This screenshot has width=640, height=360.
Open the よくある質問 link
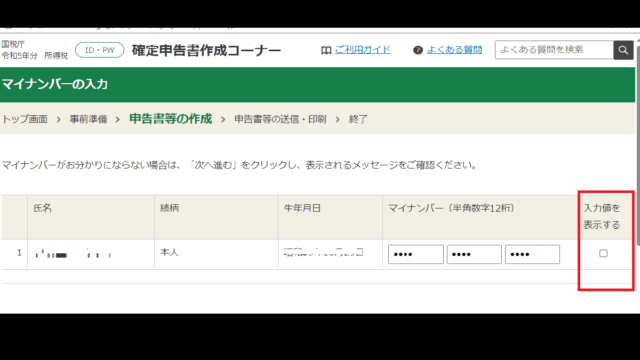tap(454, 50)
